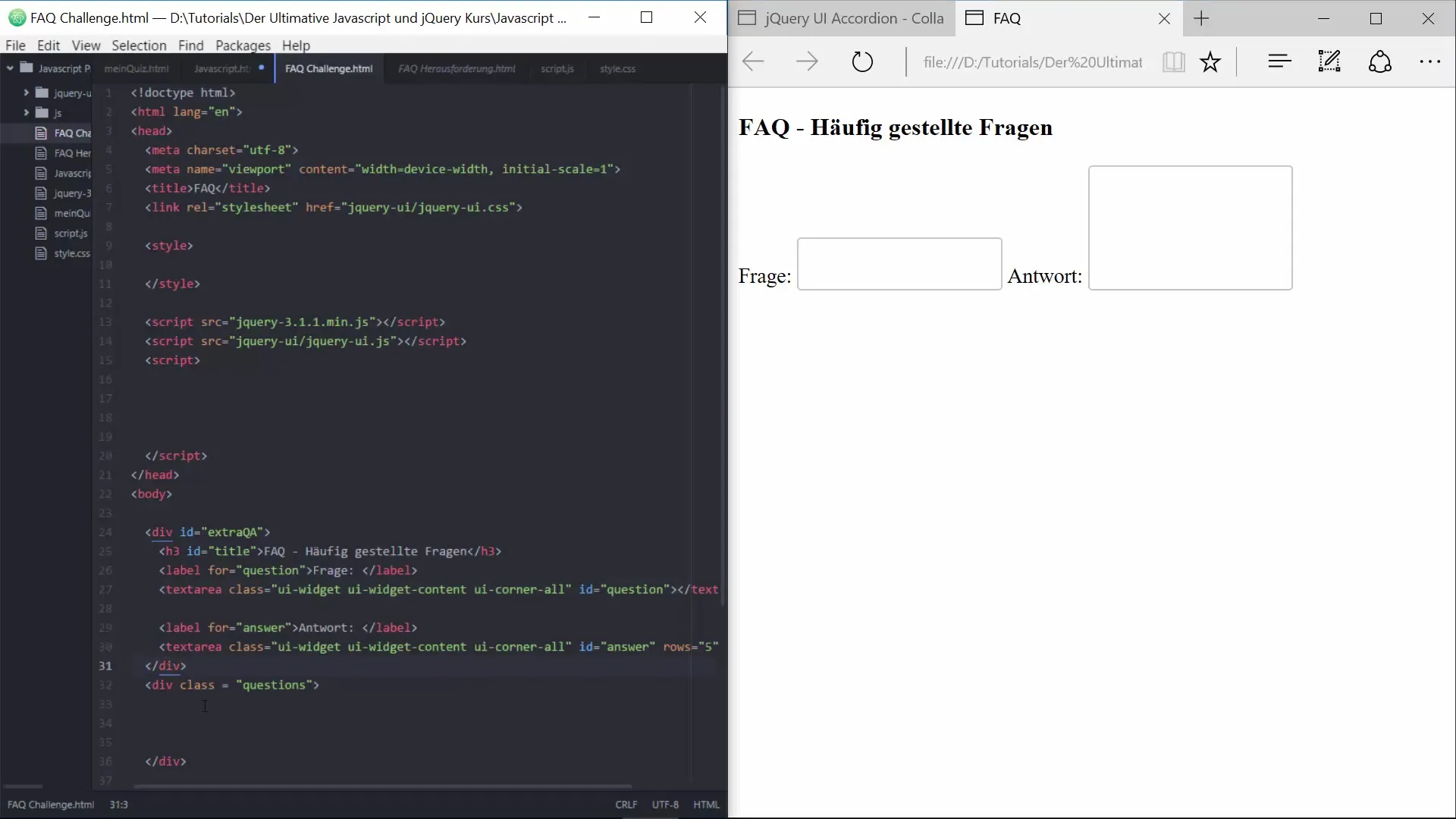Screen dimensions: 1456x819
Task: Click the <style> tag on line 9
Action: pyautogui.click(x=168, y=246)
